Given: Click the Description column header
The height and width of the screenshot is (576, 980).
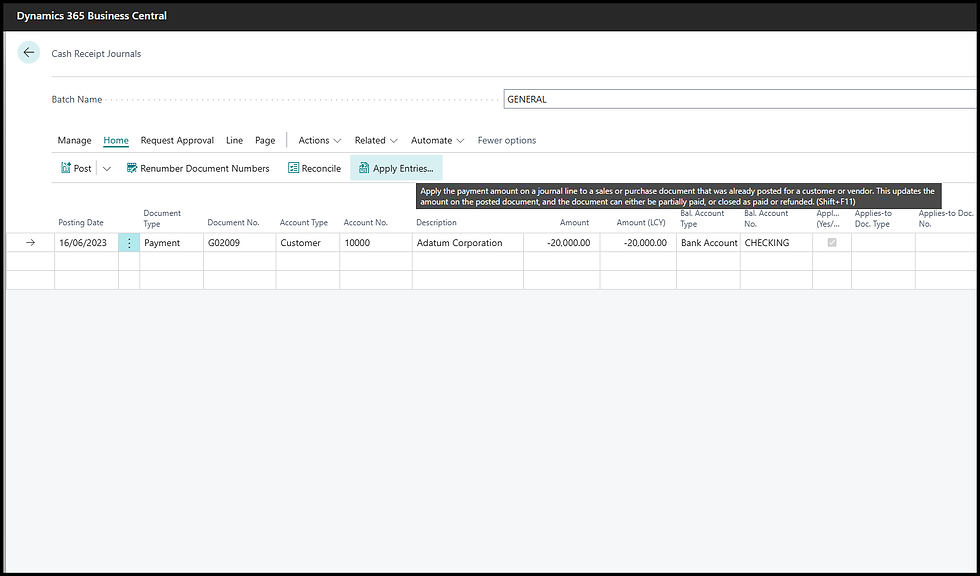Looking at the screenshot, I should click(x=436, y=222).
